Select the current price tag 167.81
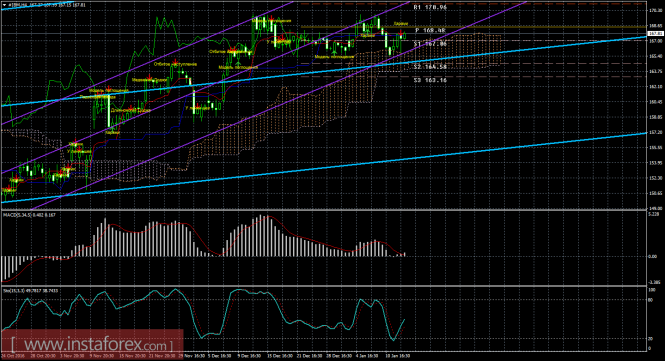665x361 pixels. (656, 33)
